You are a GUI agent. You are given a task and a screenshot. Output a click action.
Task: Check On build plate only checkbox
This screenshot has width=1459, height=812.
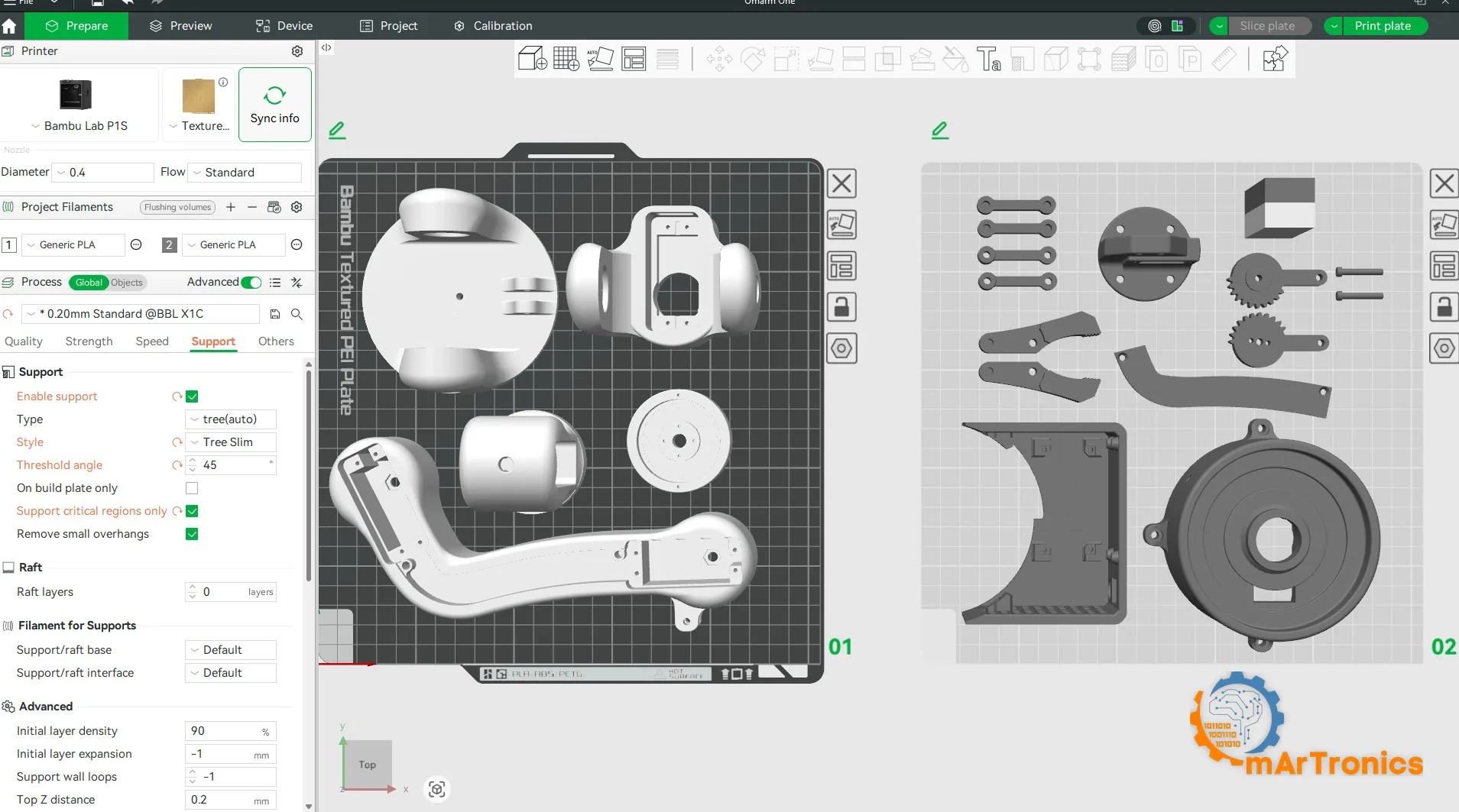click(192, 488)
